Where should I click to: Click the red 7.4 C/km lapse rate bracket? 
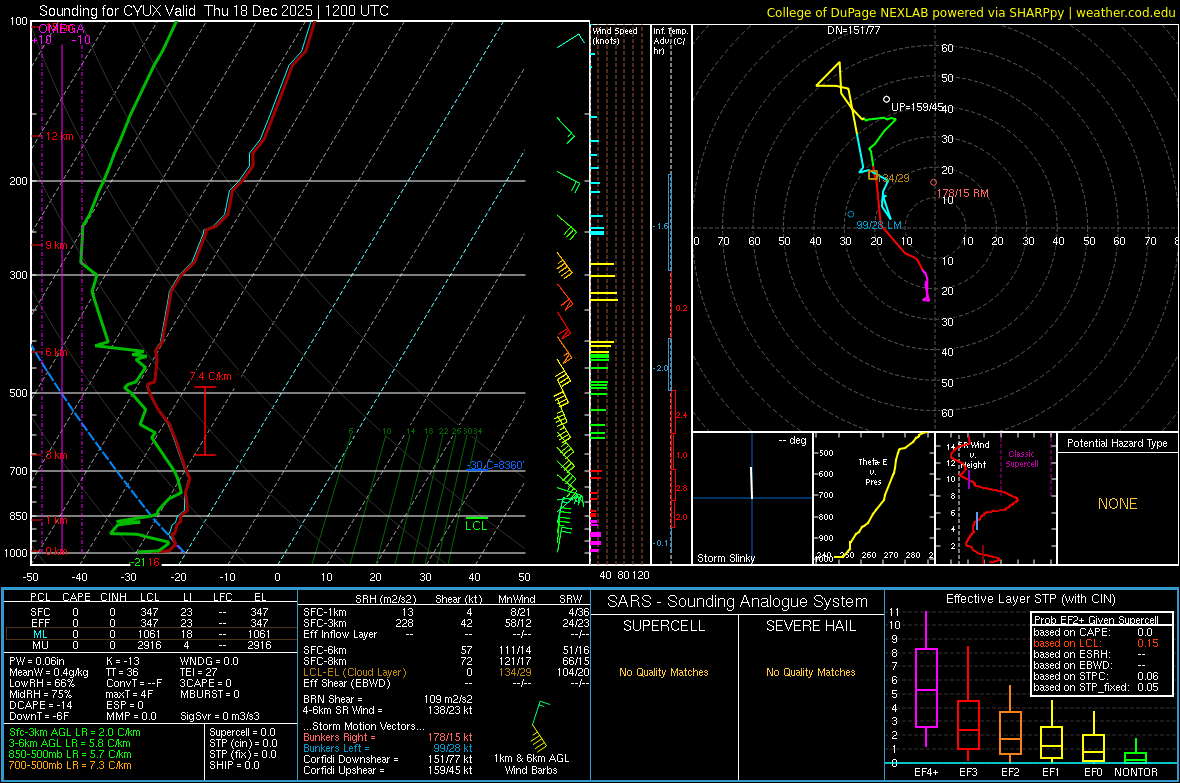pos(204,420)
